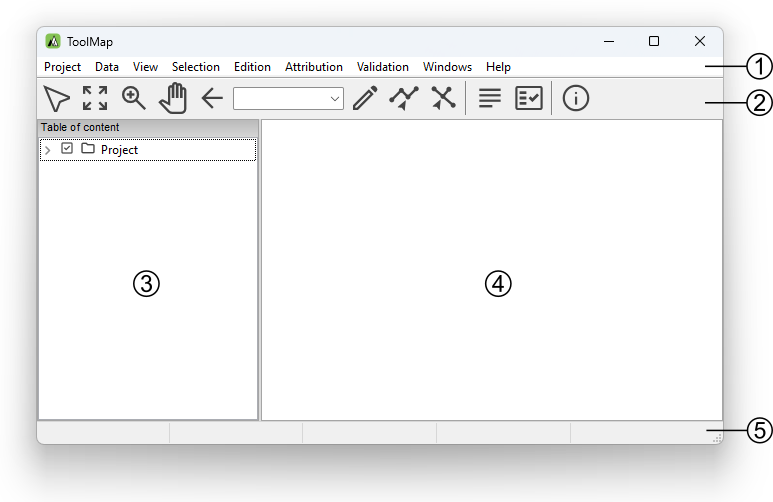Click the Table of content header

pos(148,128)
